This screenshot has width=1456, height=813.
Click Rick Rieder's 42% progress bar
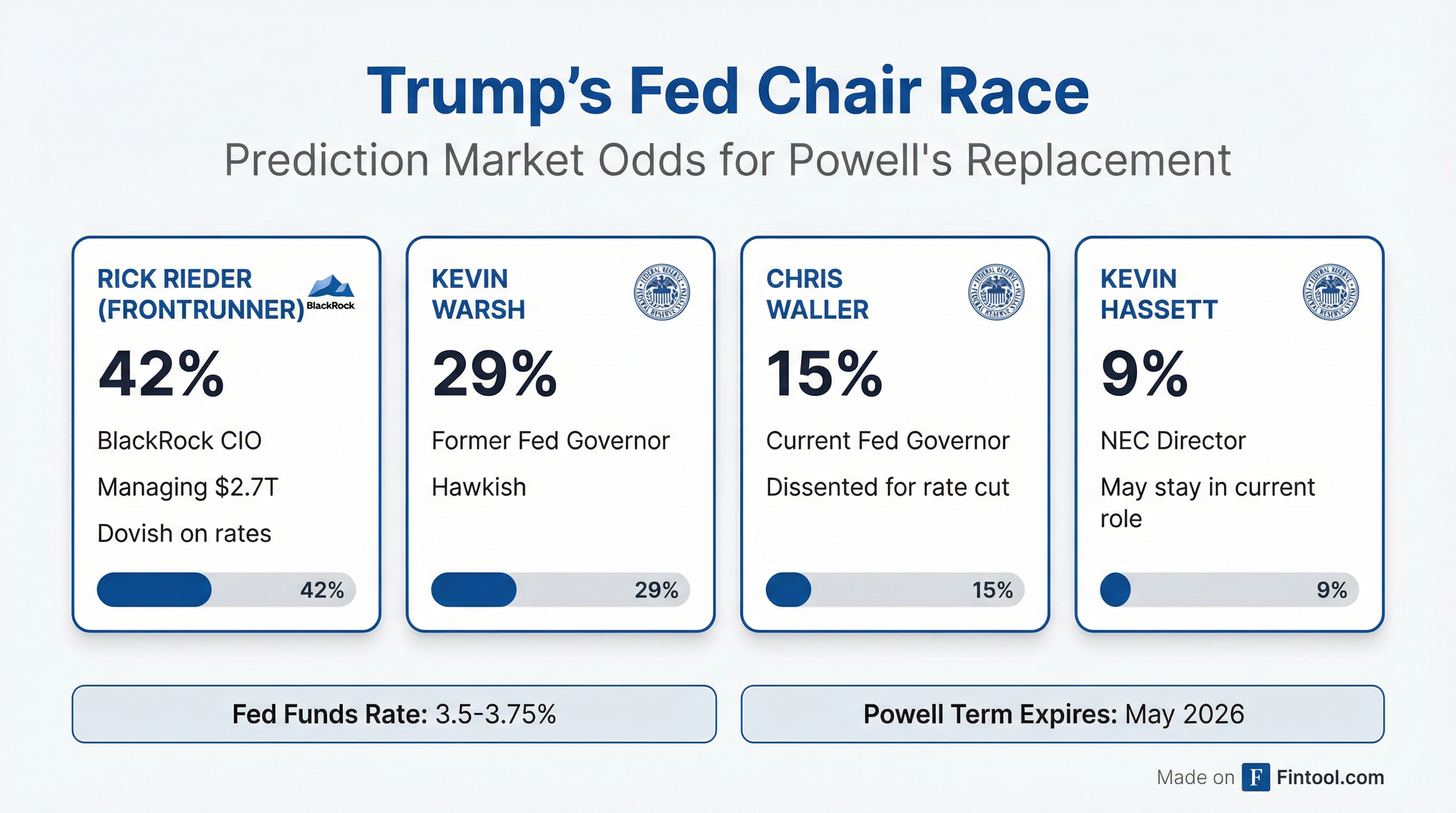click(226, 590)
